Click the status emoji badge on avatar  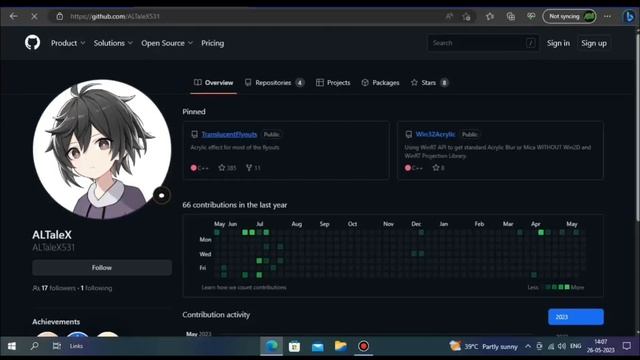click(162, 196)
